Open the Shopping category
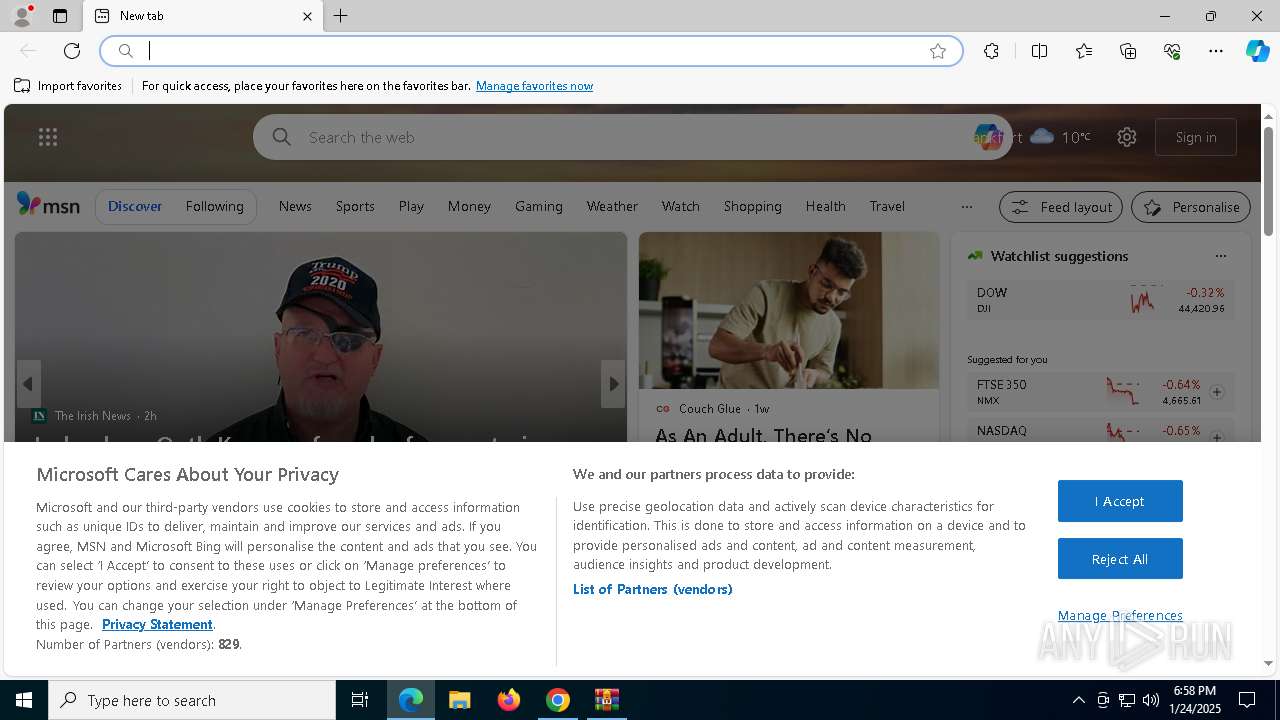The width and height of the screenshot is (1280, 720). (x=752, y=206)
